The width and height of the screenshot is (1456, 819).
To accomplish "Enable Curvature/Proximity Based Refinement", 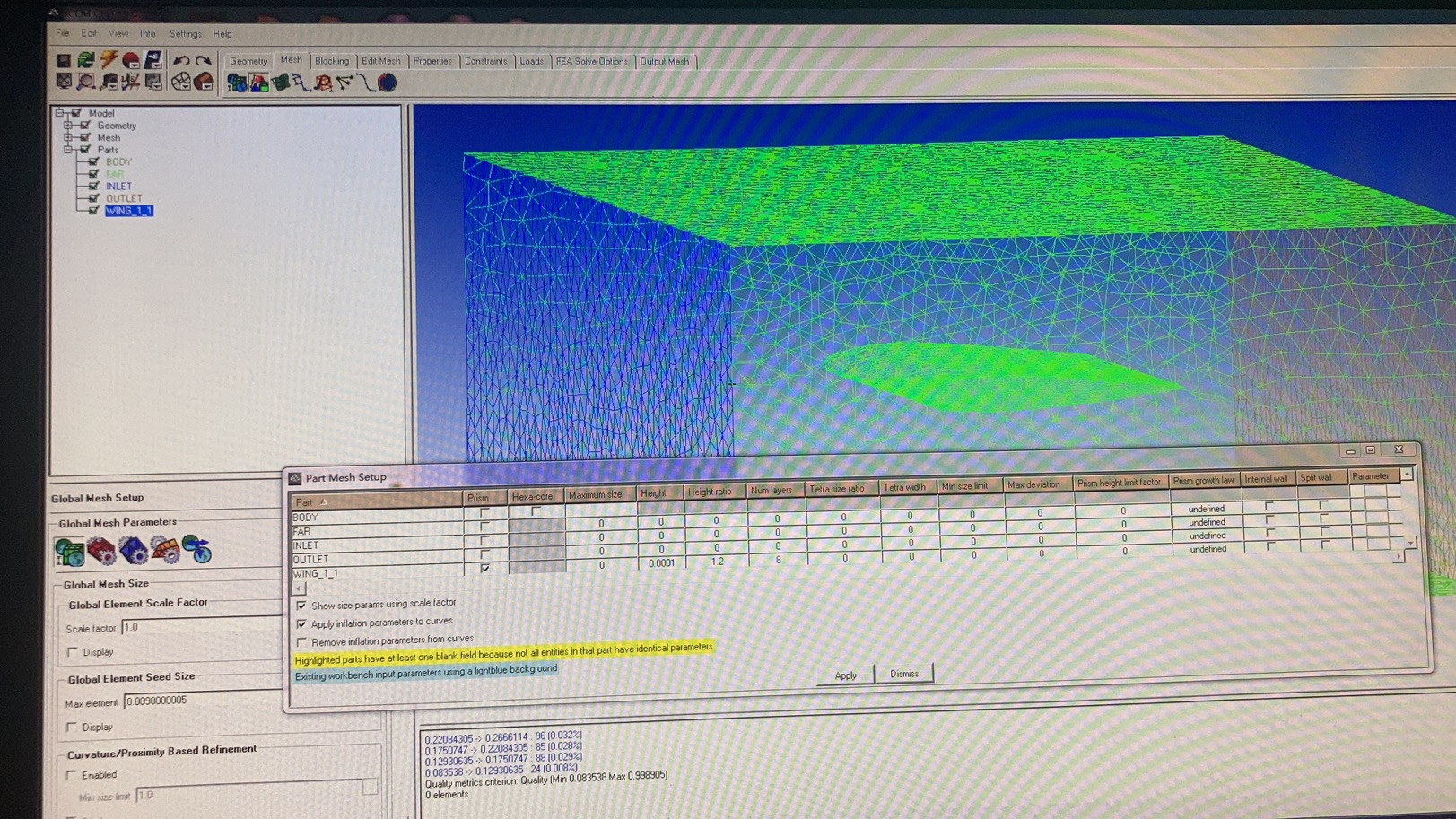I will (x=73, y=774).
